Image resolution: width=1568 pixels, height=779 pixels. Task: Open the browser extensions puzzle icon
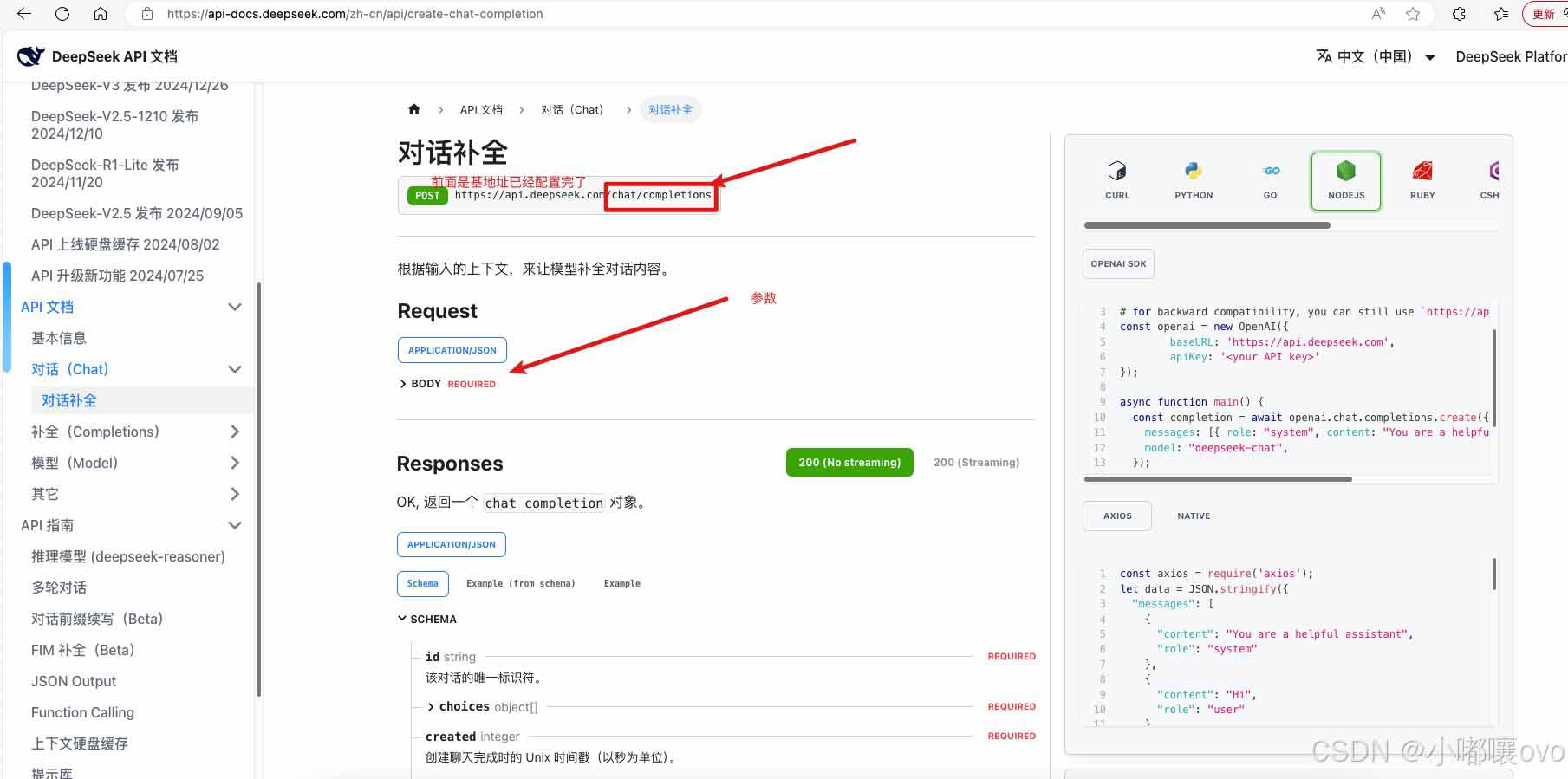[x=1460, y=14]
